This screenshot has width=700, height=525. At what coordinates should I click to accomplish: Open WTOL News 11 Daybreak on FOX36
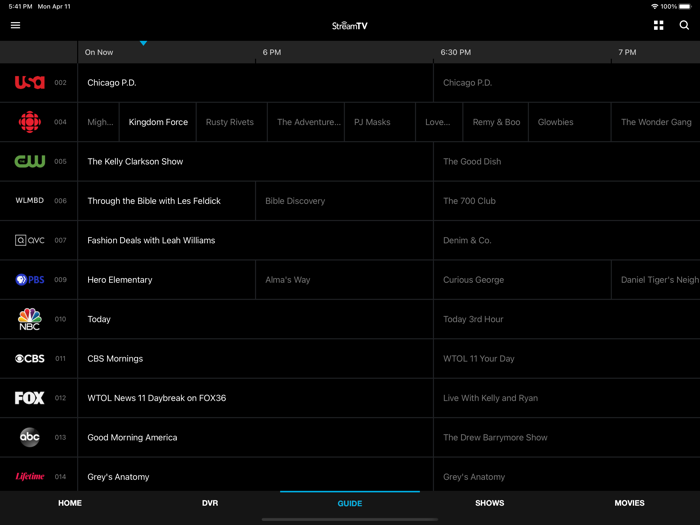(255, 398)
